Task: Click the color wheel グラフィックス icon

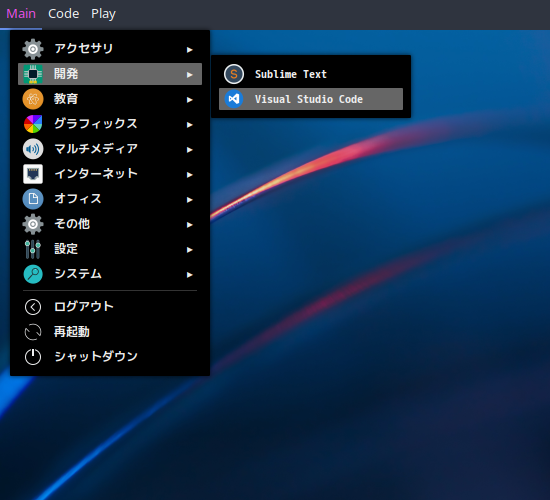Action: [33, 124]
